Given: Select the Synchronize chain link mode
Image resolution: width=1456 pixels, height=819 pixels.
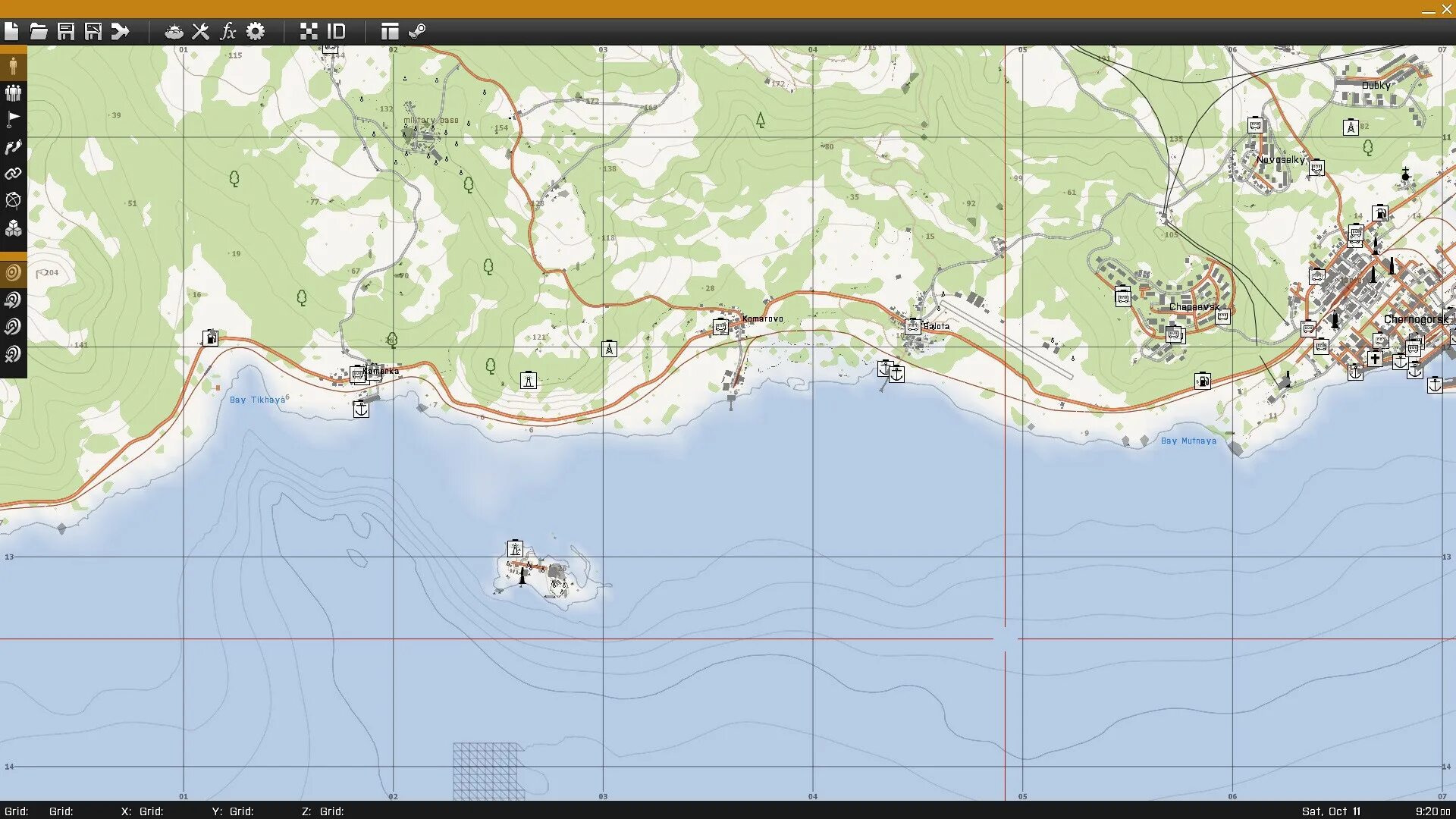Looking at the screenshot, I should (13, 174).
